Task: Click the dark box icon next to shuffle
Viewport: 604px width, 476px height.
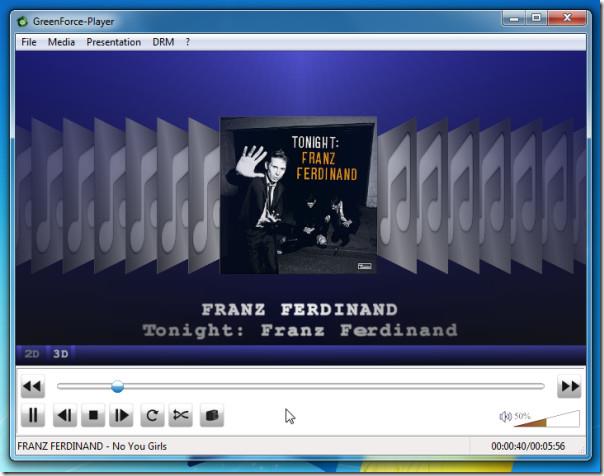Action: (212, 415)
